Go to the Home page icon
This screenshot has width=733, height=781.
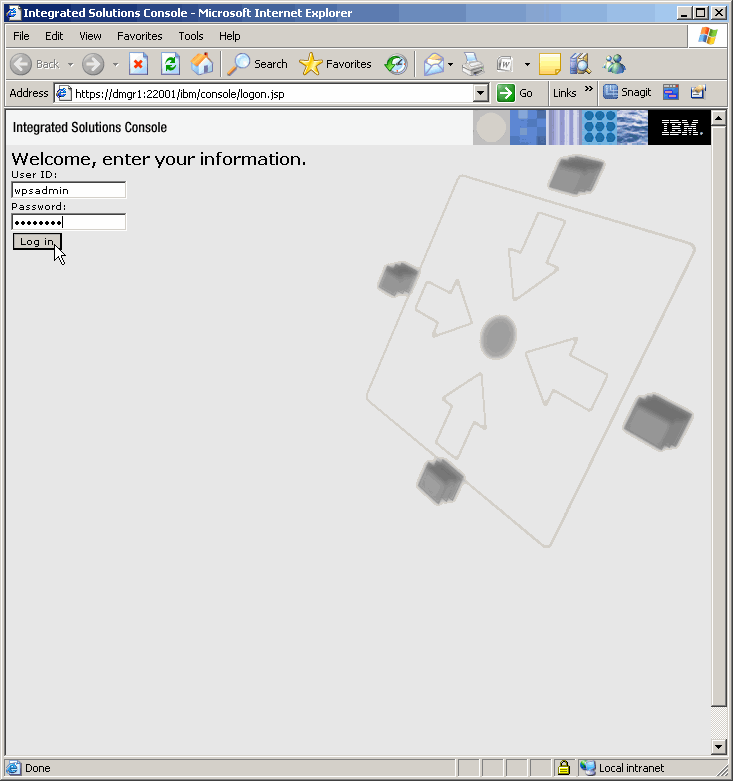point(201,64)
